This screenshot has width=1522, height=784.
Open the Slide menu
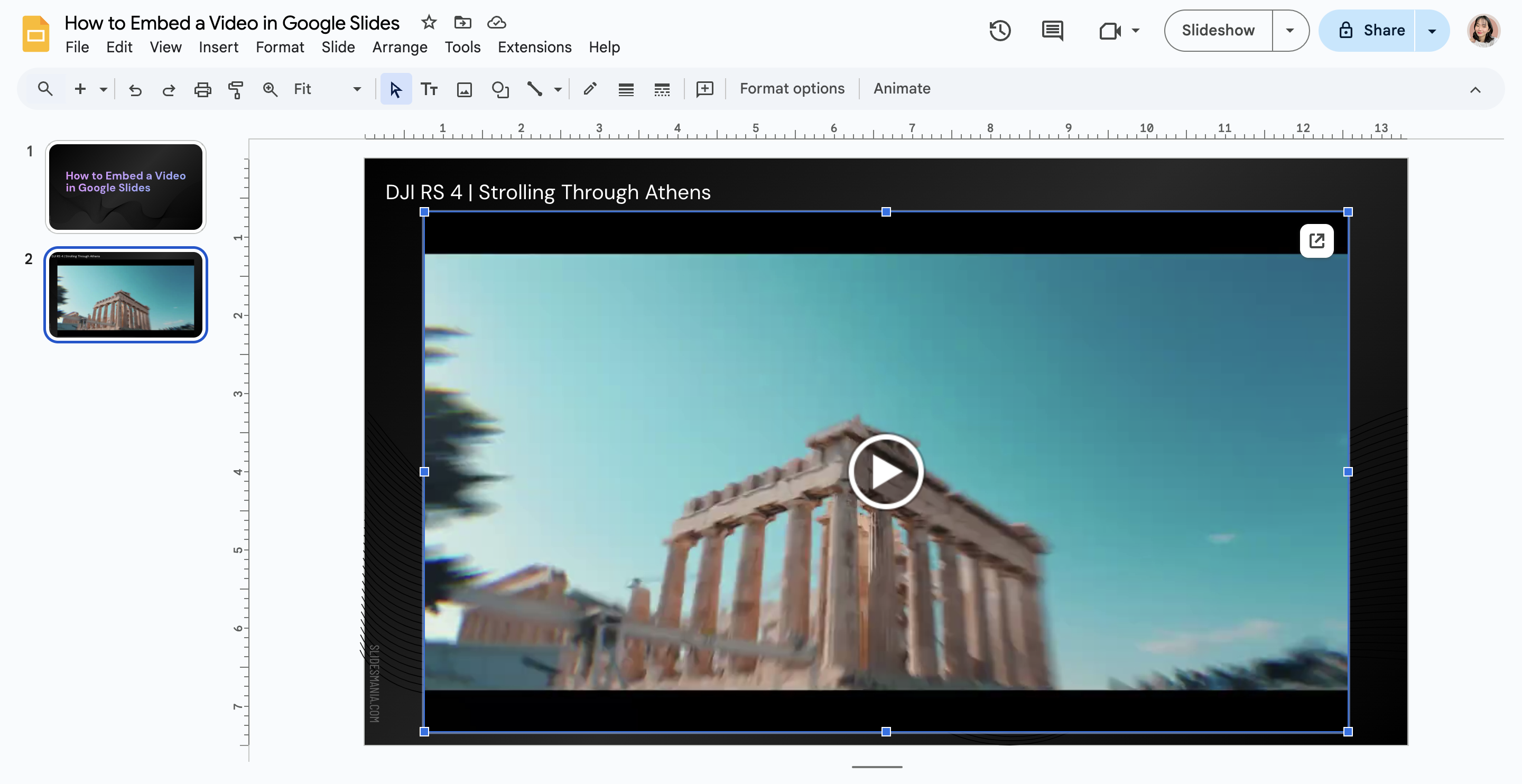tap(338, 46)
